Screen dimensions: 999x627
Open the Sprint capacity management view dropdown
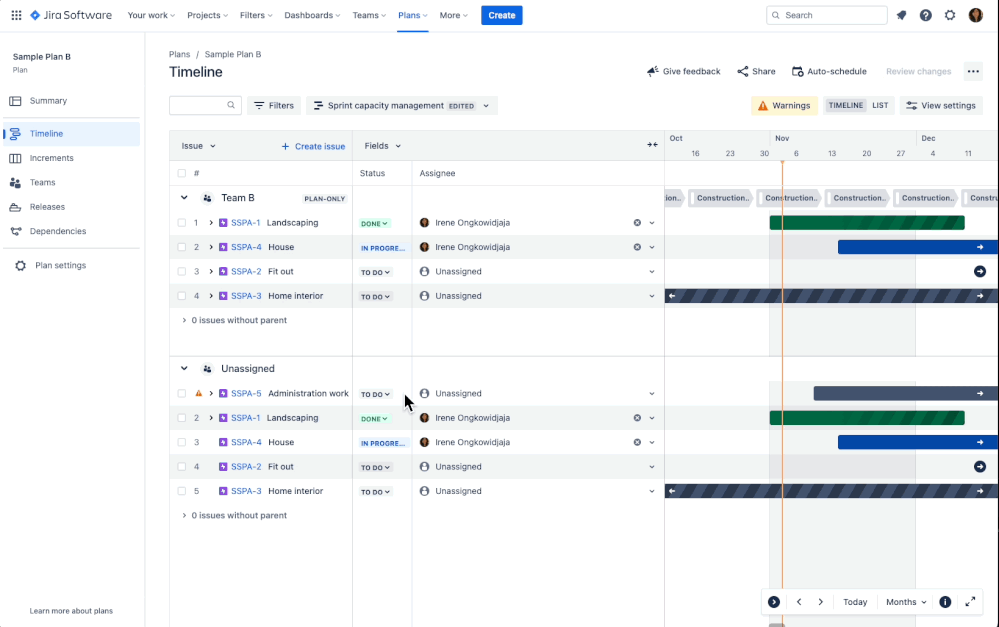click(x=401, y=106)
